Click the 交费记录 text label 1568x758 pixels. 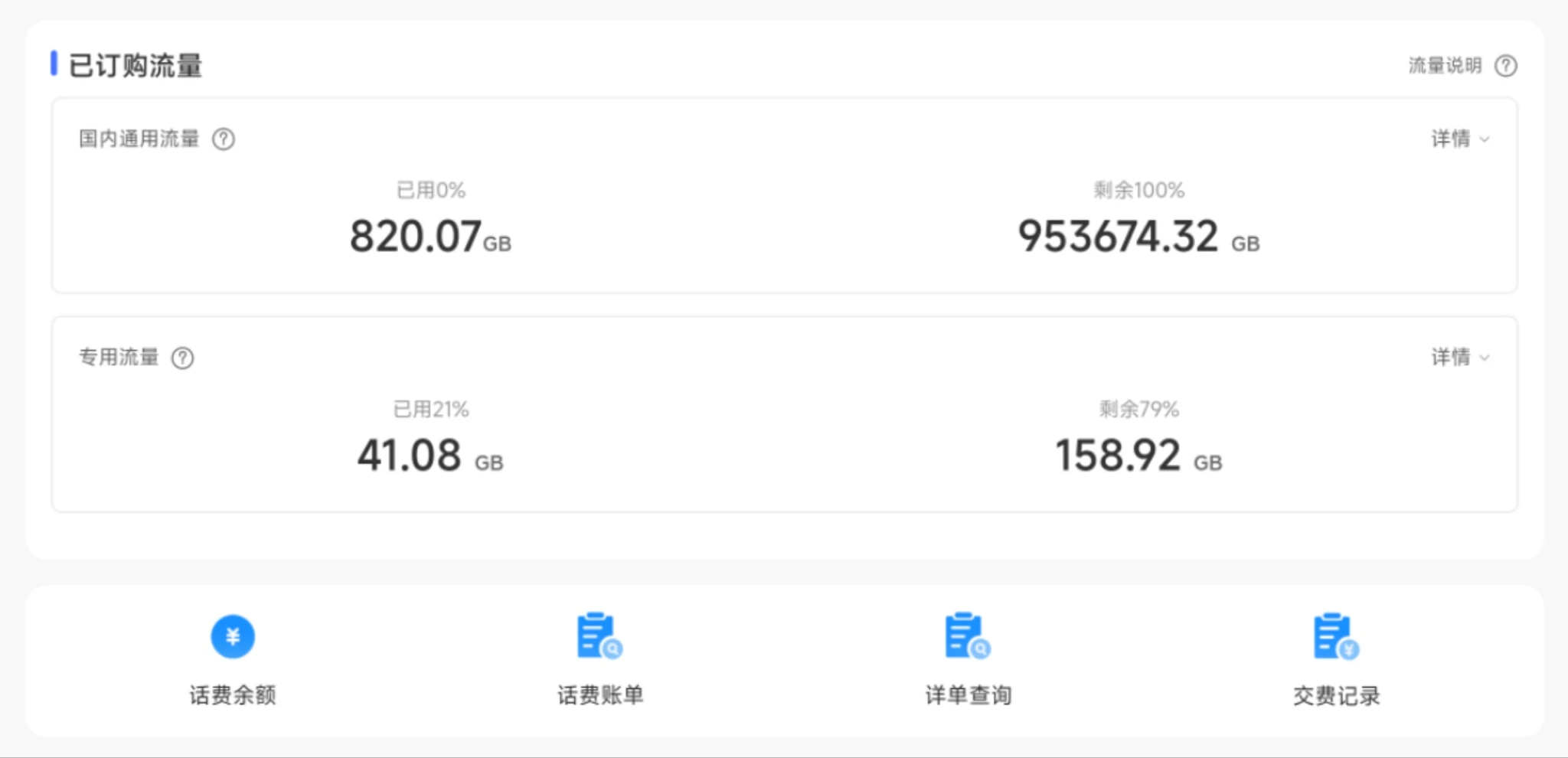(1336, 695)
